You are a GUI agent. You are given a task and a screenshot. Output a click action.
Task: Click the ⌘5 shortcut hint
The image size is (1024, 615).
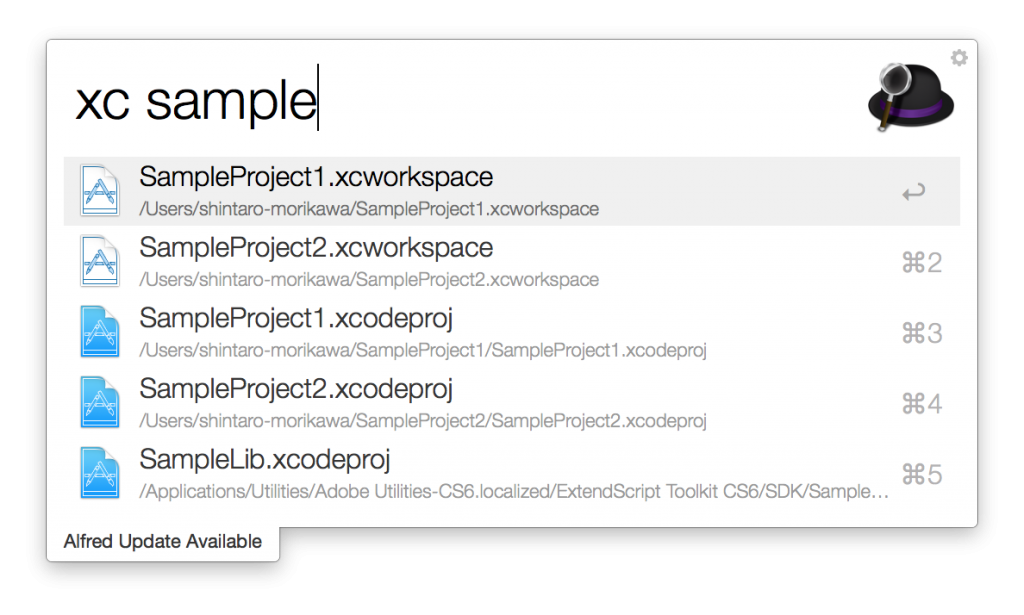coord(921,474)
